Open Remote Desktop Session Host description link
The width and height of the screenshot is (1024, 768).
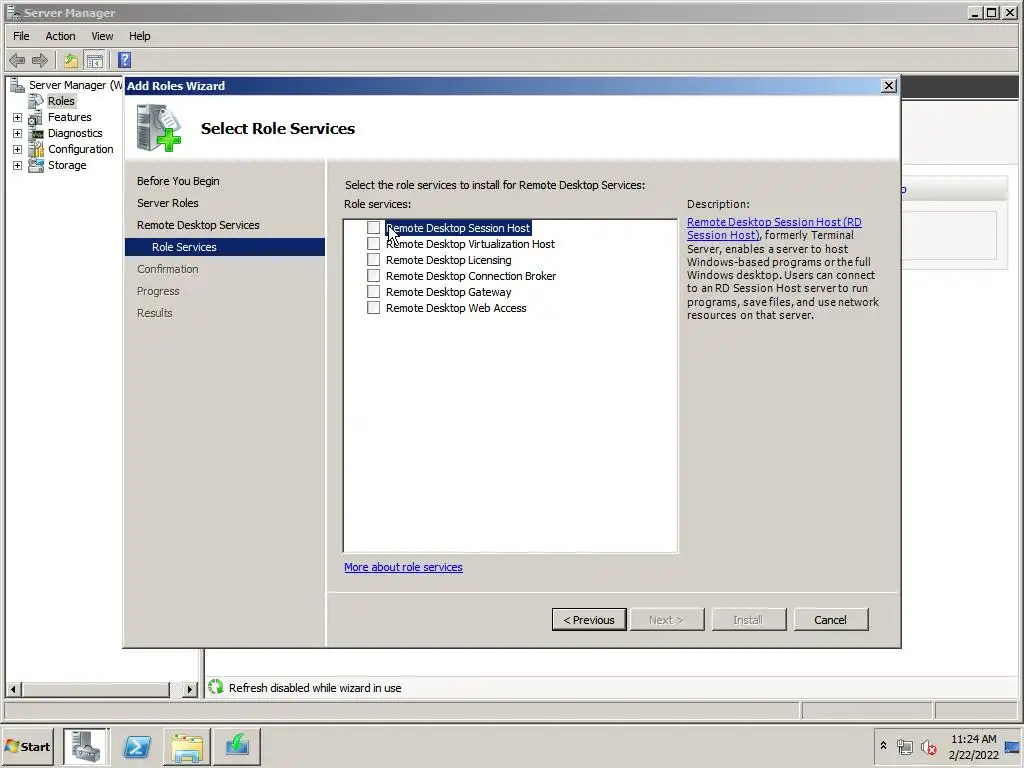point(774,229)
